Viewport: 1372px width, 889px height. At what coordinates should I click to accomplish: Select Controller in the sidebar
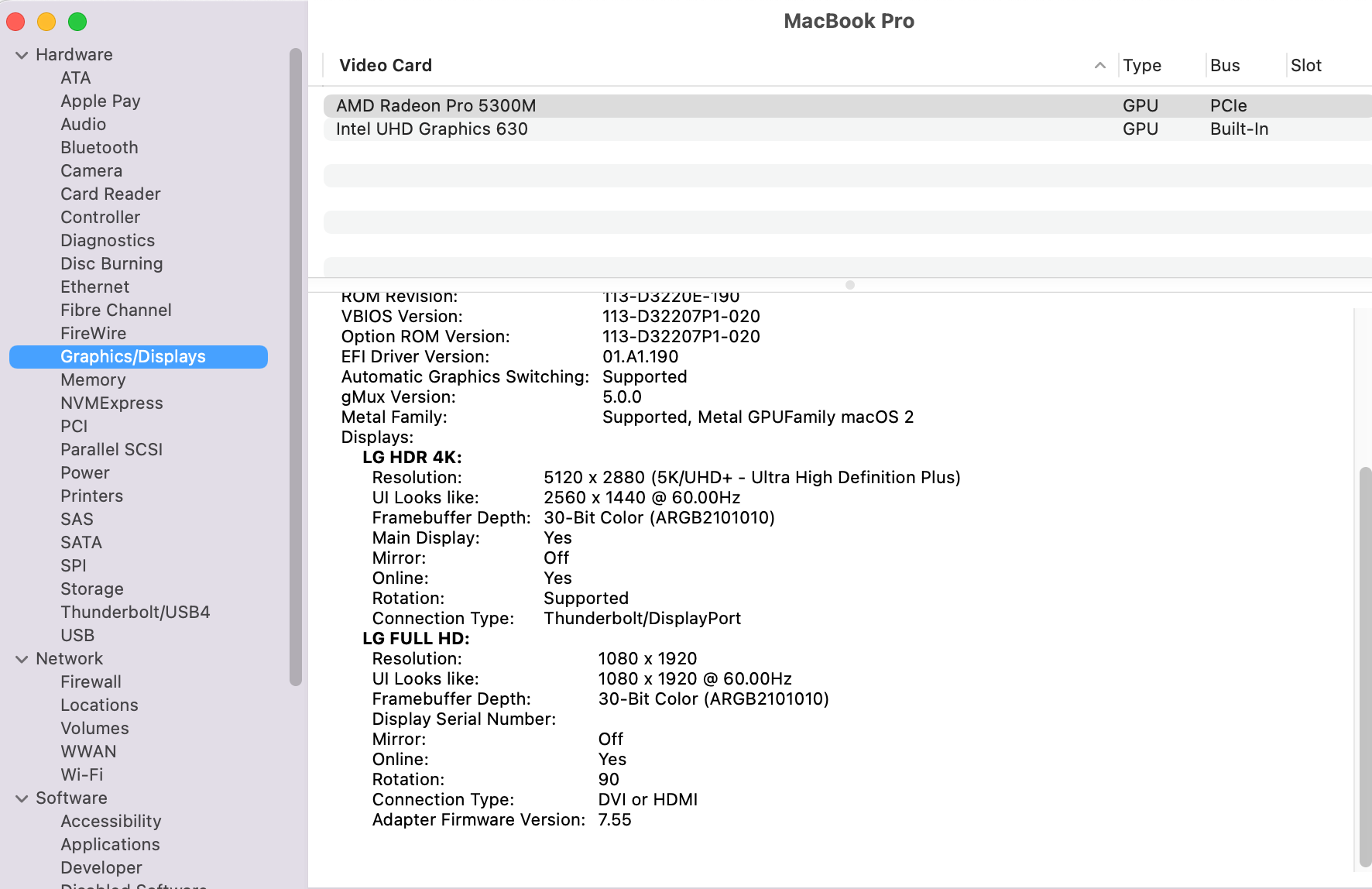coord(101,218)
